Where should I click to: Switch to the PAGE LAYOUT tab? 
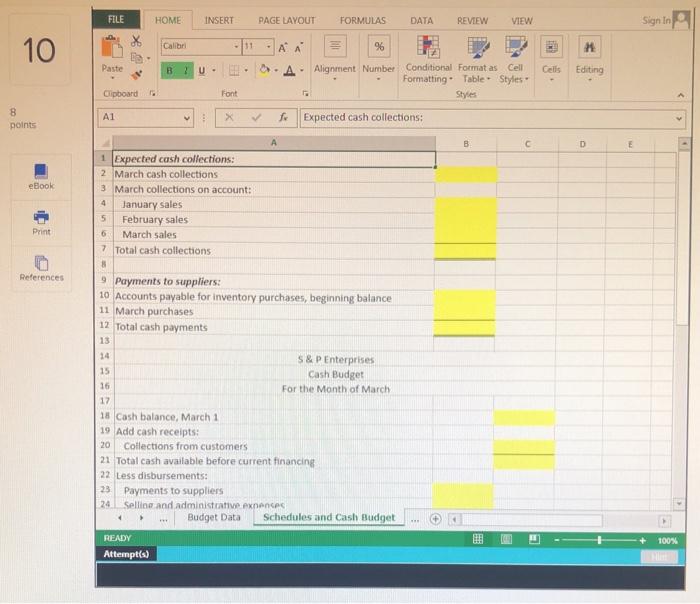pos(286,21)
